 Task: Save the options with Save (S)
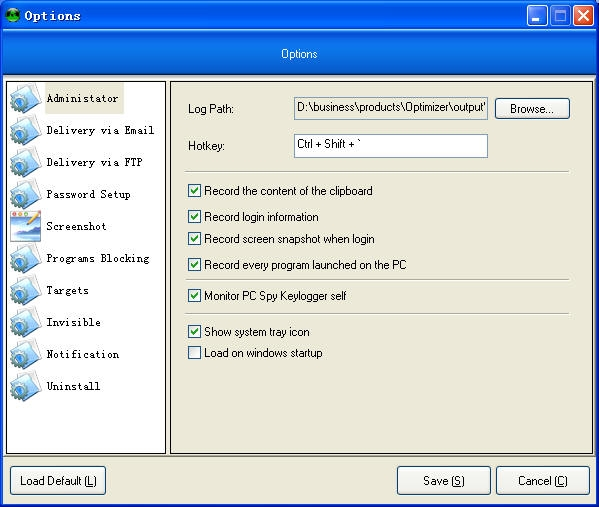click(x=444, y=481)
